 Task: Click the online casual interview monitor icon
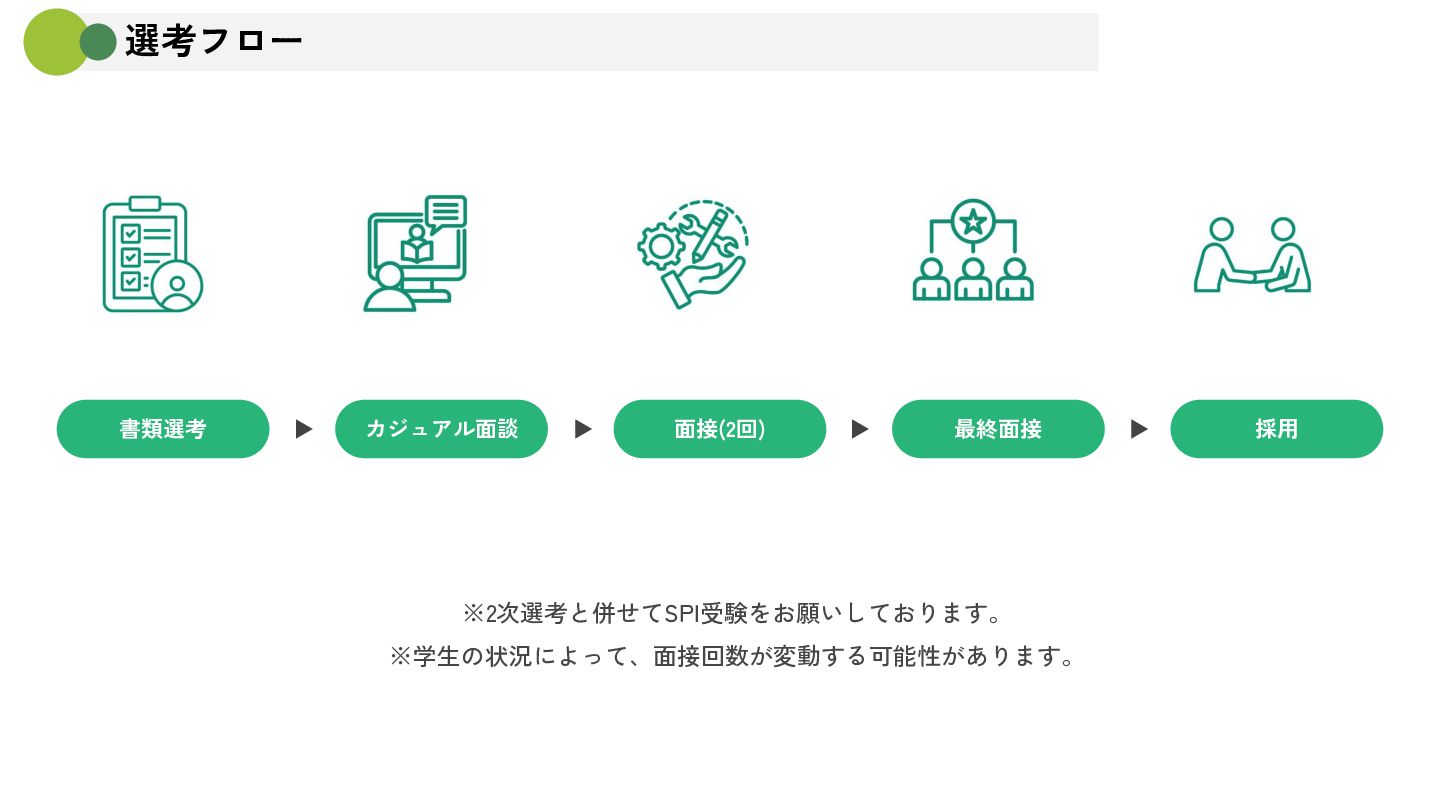coord(415,253)
